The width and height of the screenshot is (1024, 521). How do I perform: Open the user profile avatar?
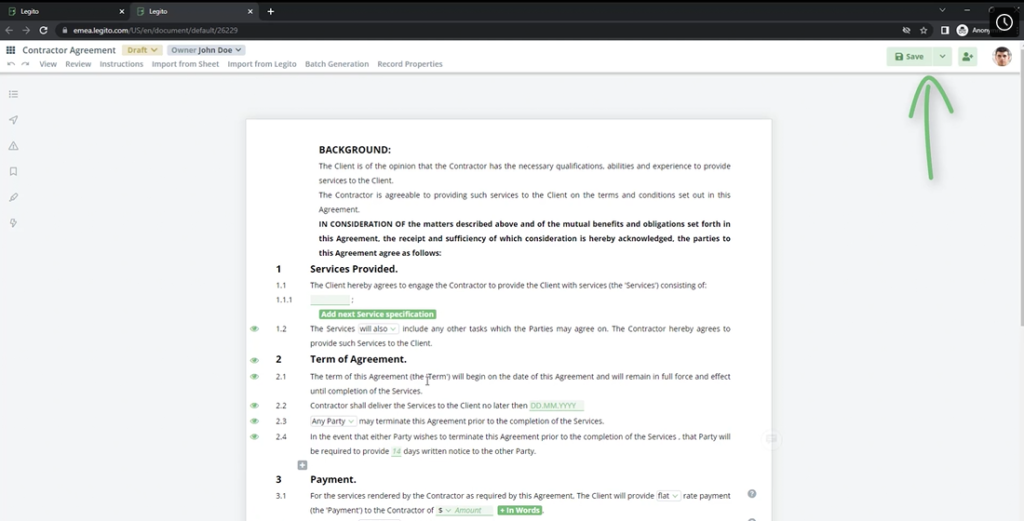pyautogui.click(x=1002, y=57)
